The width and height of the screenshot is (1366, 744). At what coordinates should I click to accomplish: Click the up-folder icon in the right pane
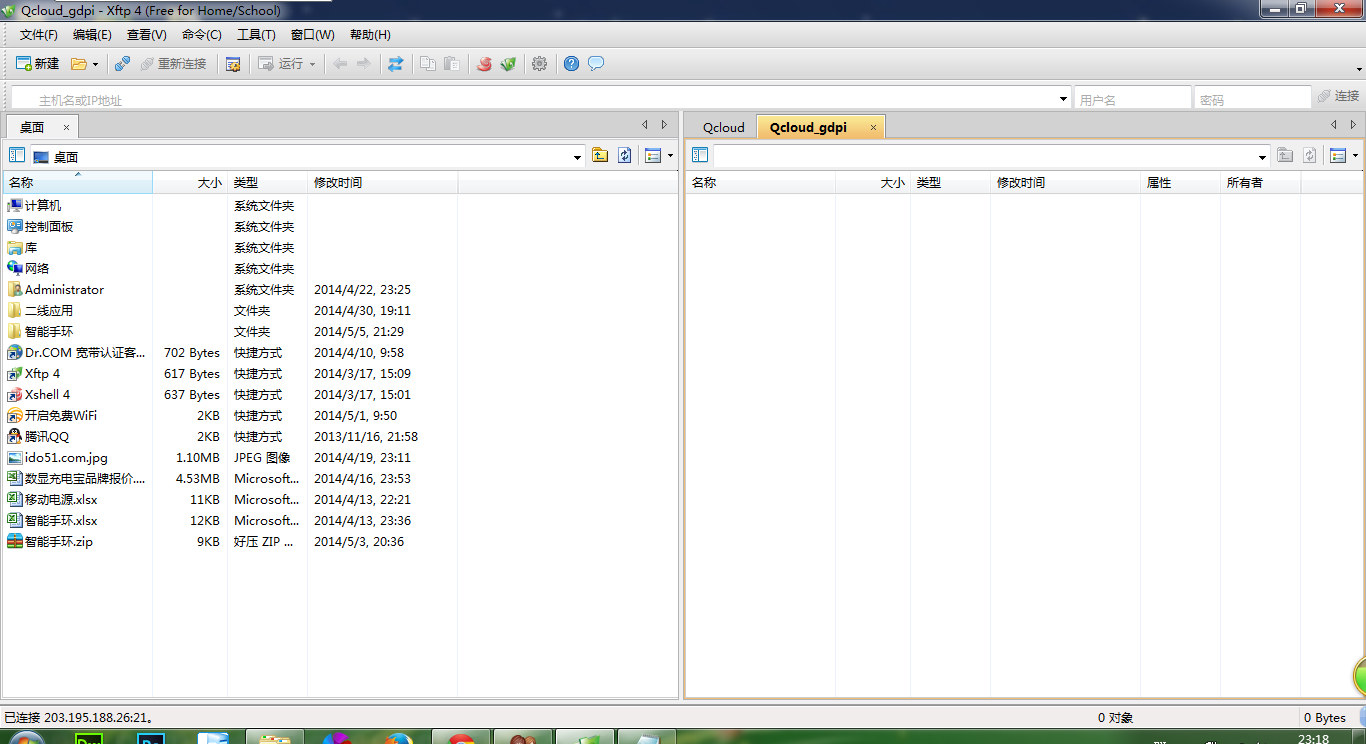[1285, 155]
